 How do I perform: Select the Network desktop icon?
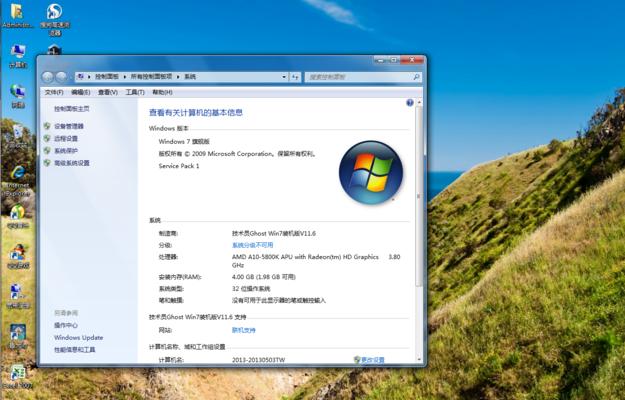[x=18, y=96]
